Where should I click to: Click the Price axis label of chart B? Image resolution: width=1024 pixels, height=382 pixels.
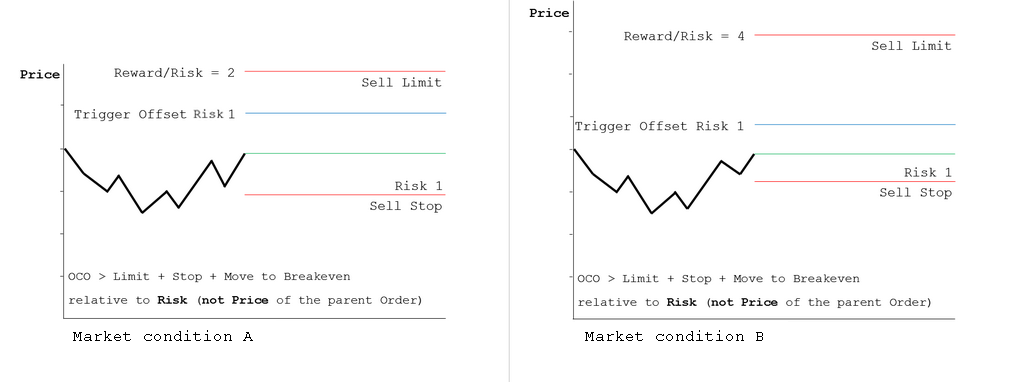[549, 13]
